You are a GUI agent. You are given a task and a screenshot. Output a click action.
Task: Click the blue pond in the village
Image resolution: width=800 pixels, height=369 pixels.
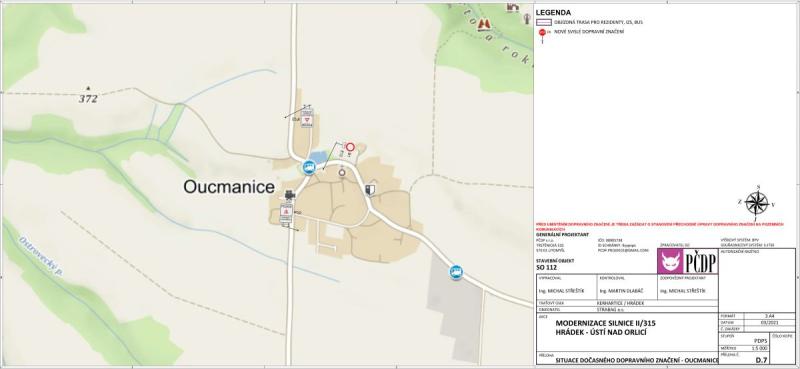[x=318, y=158]
